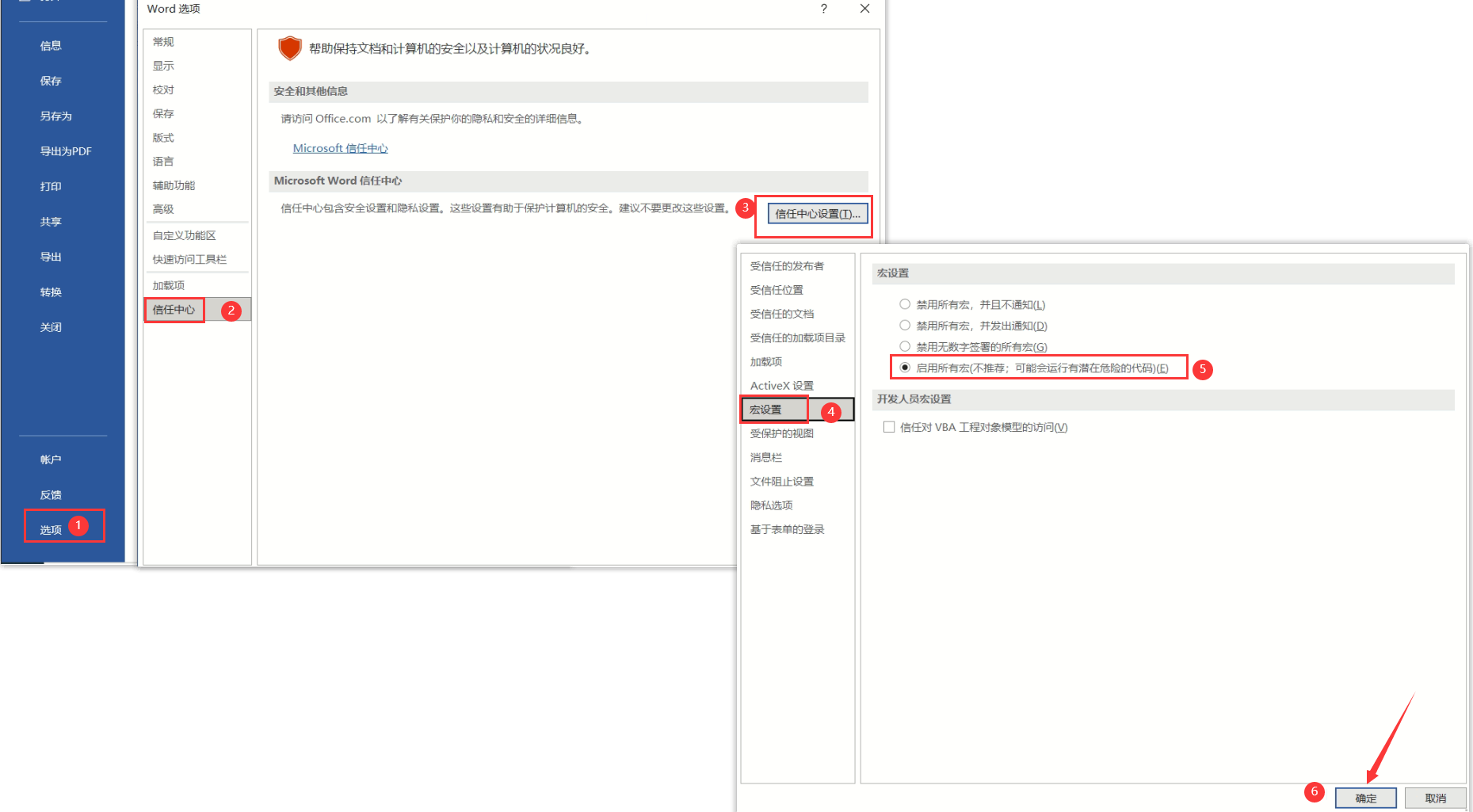This screenshot has height=812, width=1473.
Task: Open 另存为 in the backstage menu
Action: [x=55, y=116]
